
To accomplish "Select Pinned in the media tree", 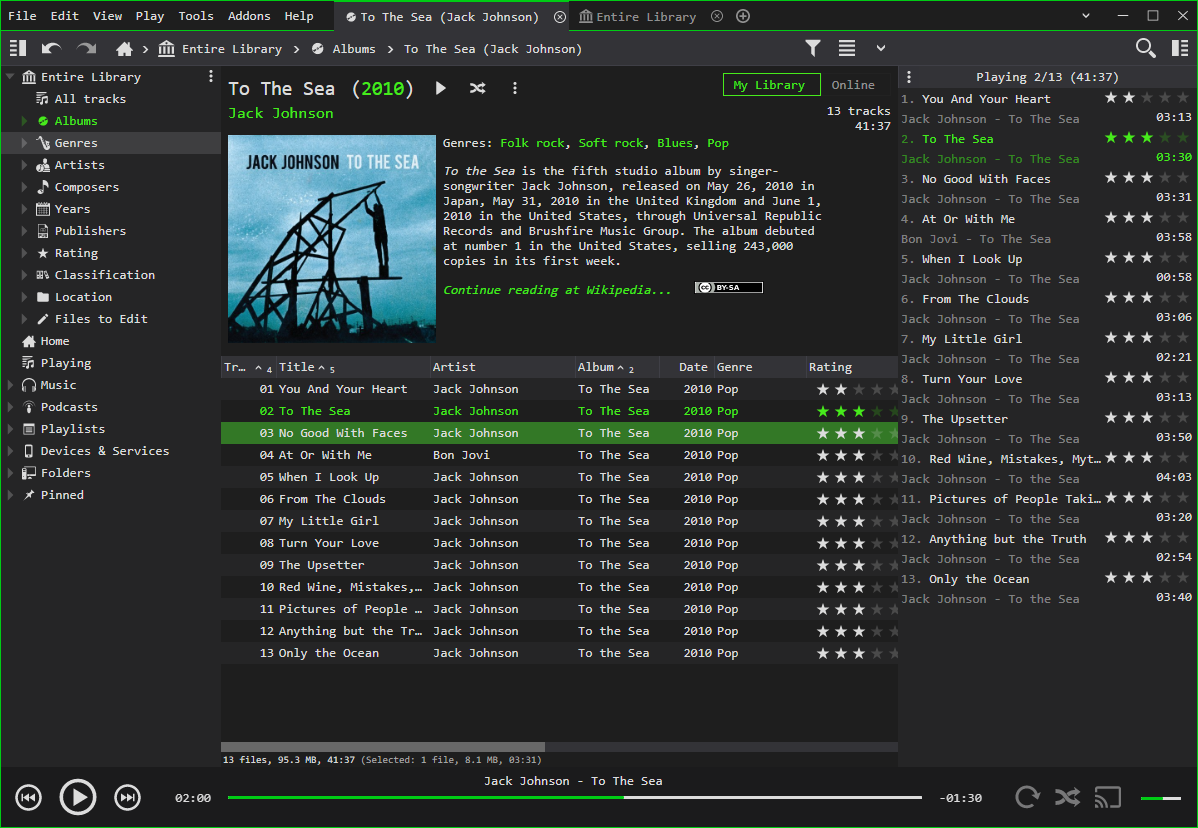I will tap(62, 495).
